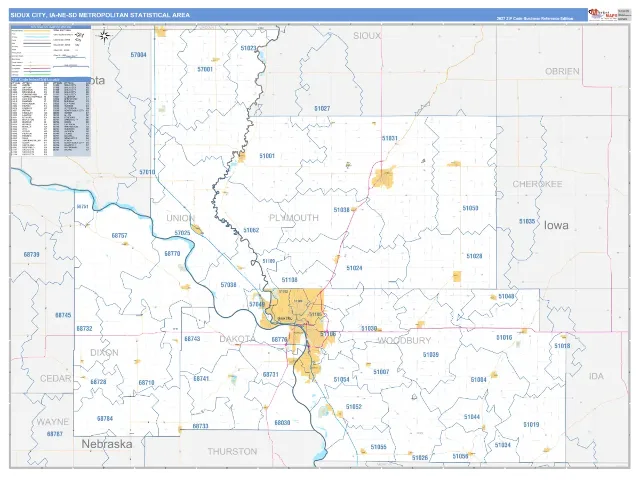Click ZIP code 51044 label

(x=471, y=417)
